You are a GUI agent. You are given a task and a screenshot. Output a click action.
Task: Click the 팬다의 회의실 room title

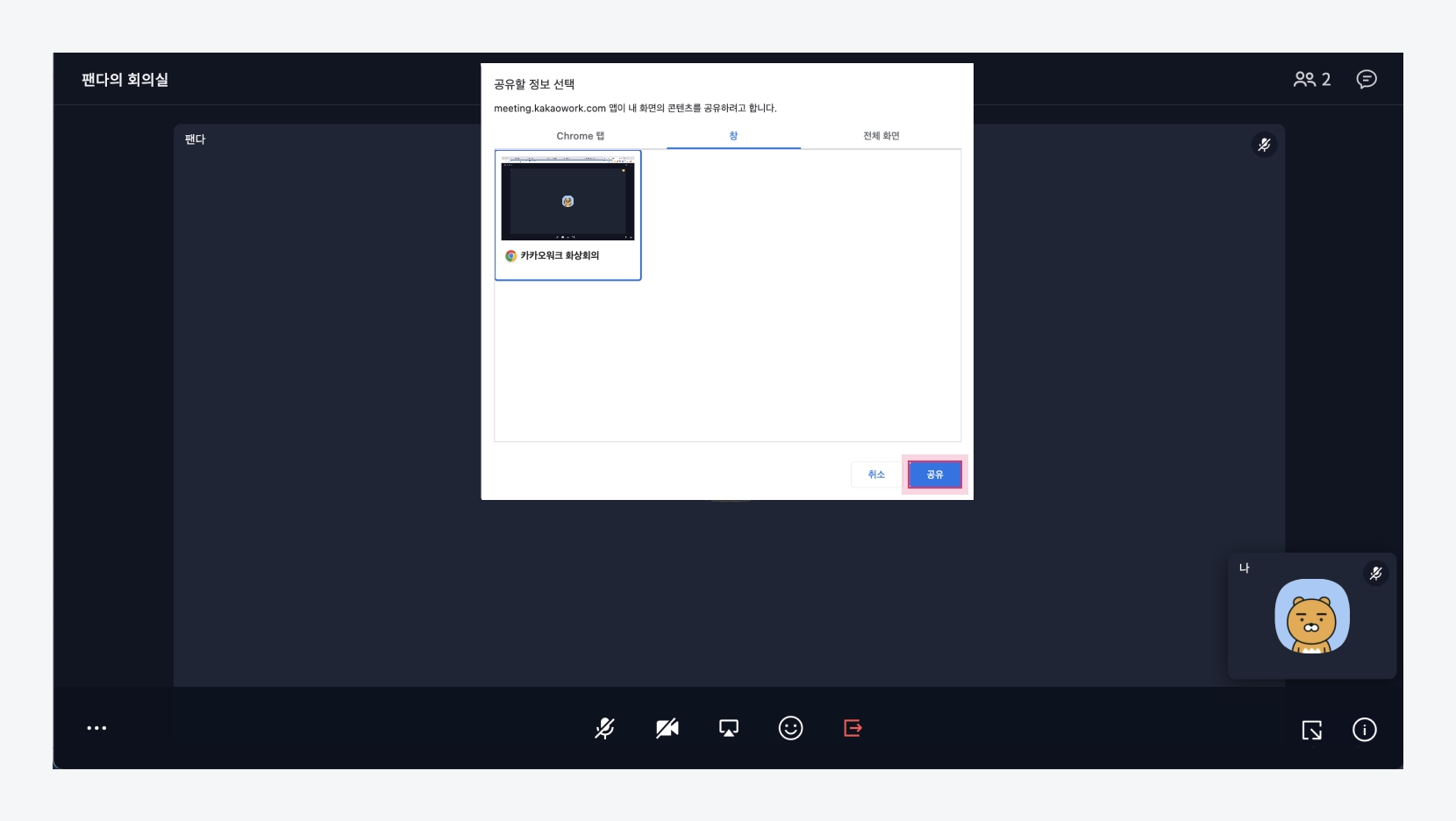(125, 80)
